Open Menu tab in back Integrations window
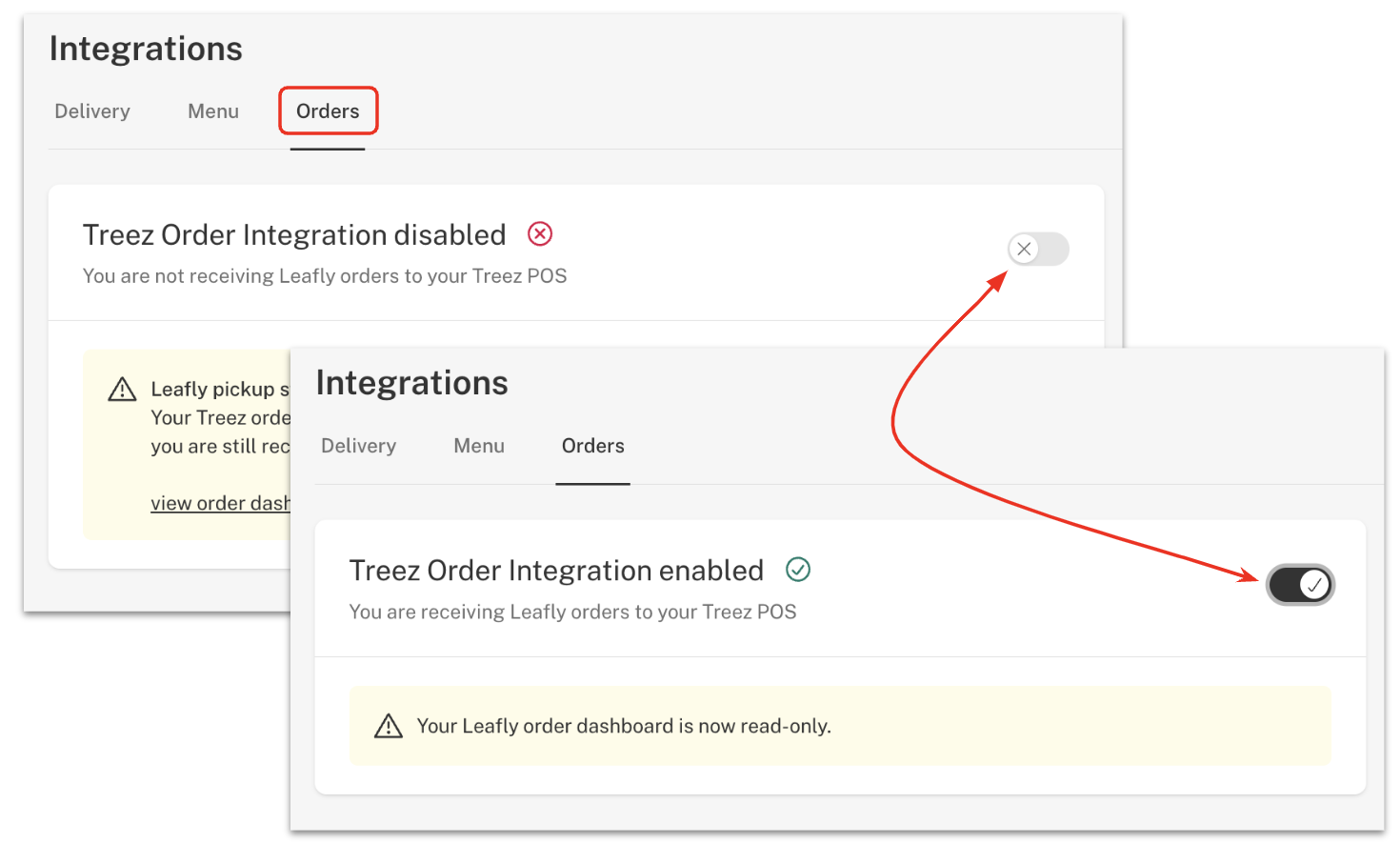Screen dimensions: 1400x844 pyautogui.click(x=213, y=111)
